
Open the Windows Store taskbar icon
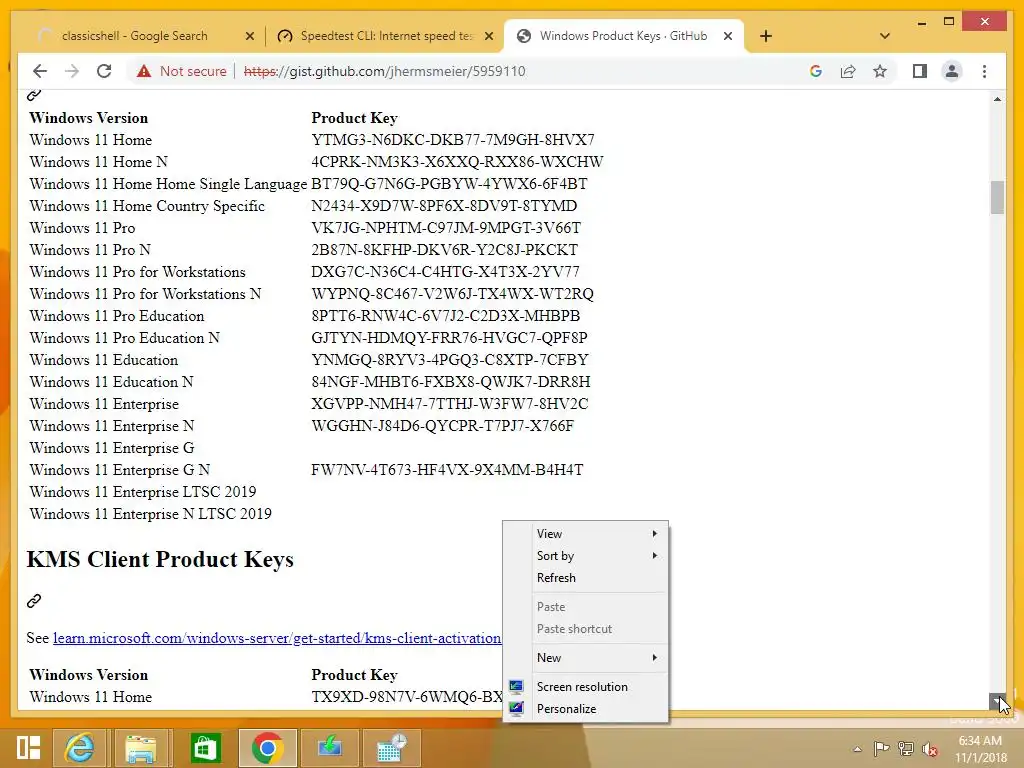click(x=205, y=748)
